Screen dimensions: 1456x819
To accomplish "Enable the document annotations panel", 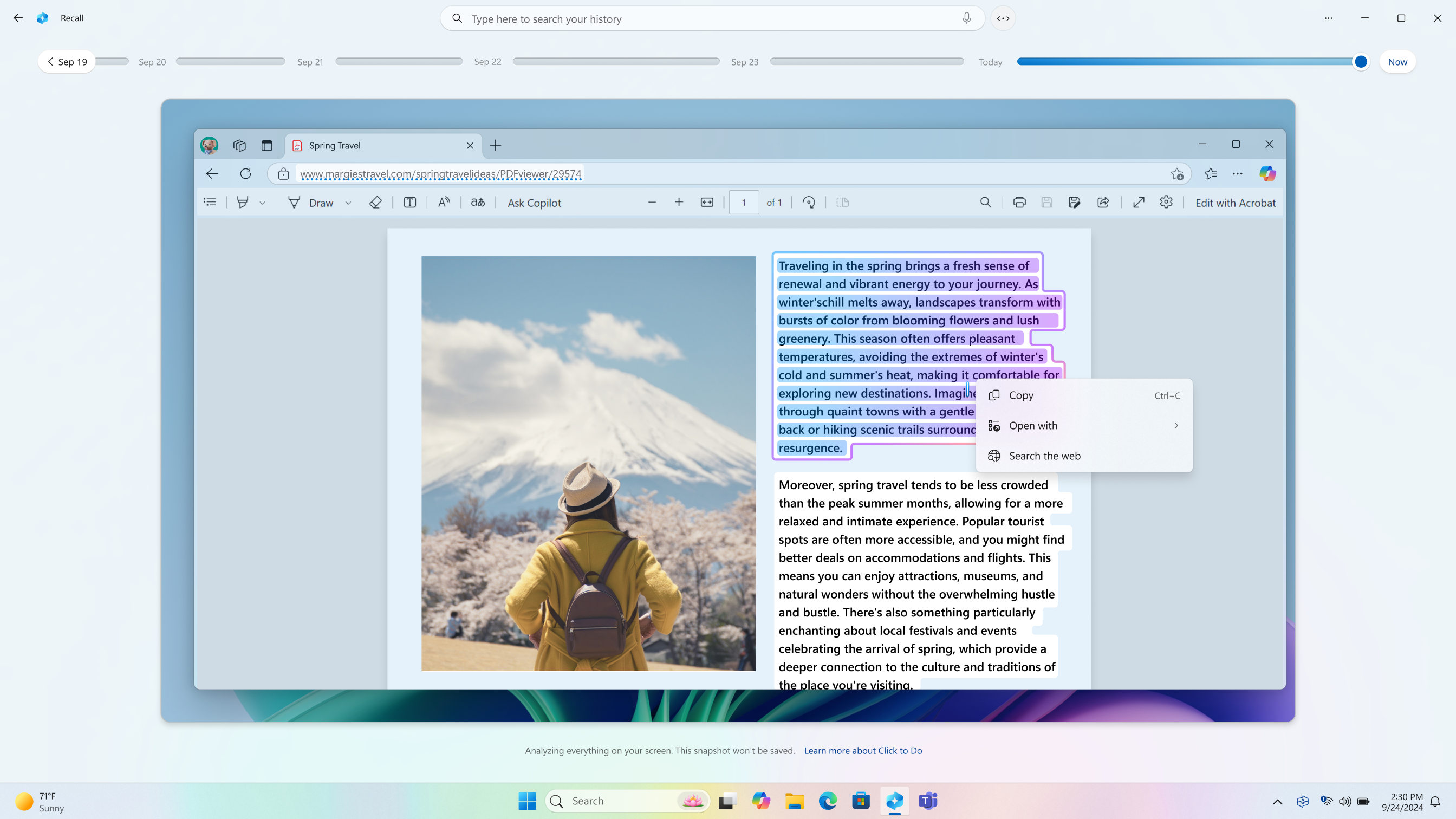I will click(209, 202).
